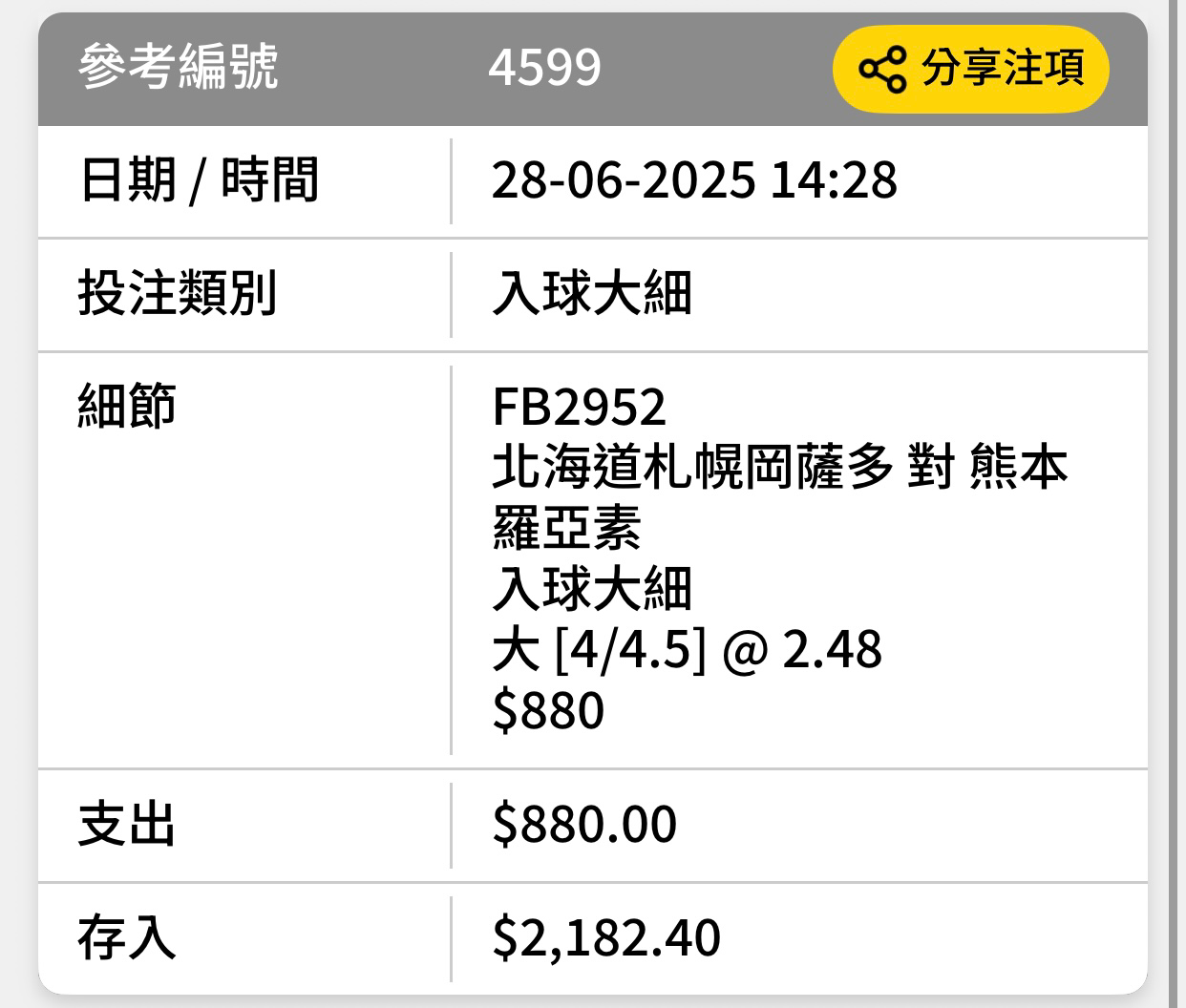
Task: Select match code FB2952
Action: [579, 407]
